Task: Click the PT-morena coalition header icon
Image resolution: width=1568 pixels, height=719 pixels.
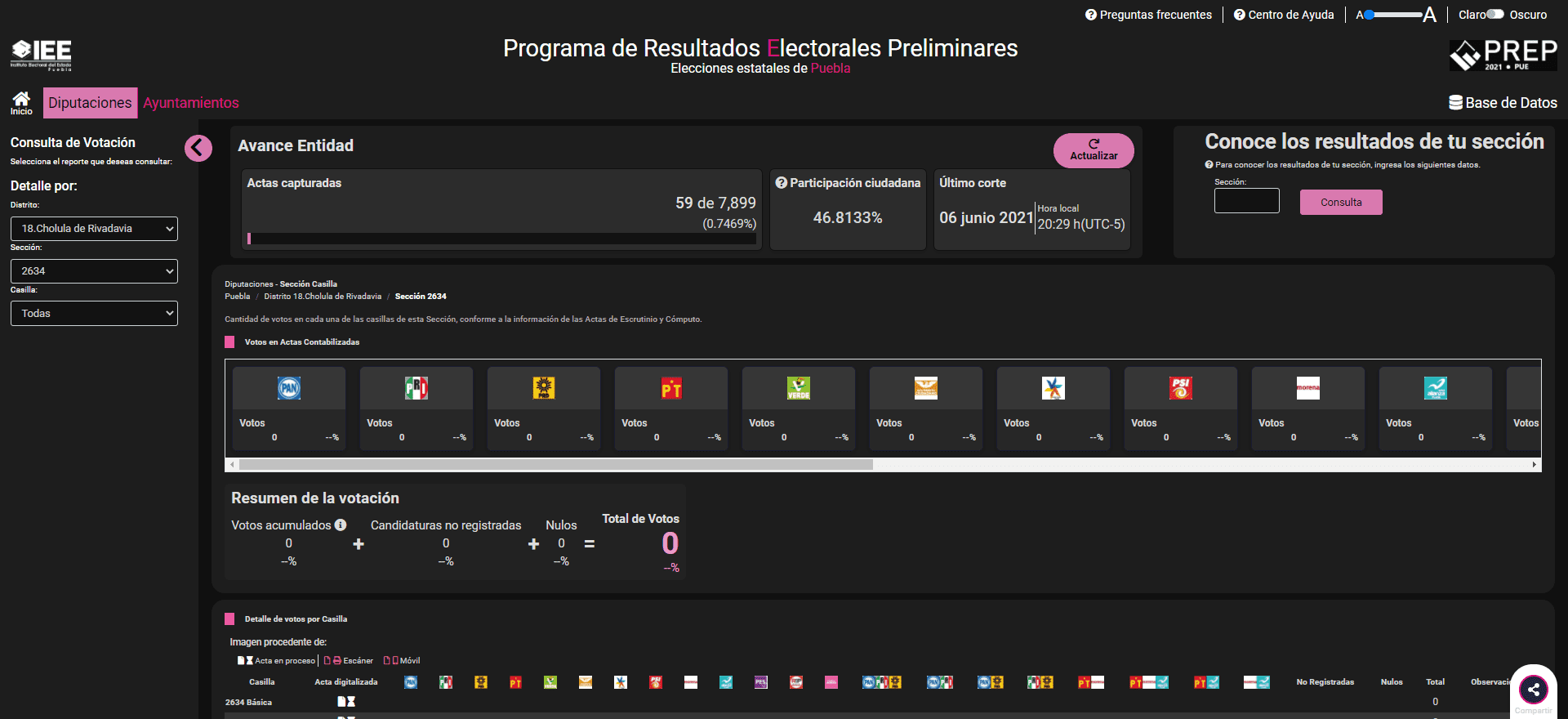Action: (x=1091, y=682)
